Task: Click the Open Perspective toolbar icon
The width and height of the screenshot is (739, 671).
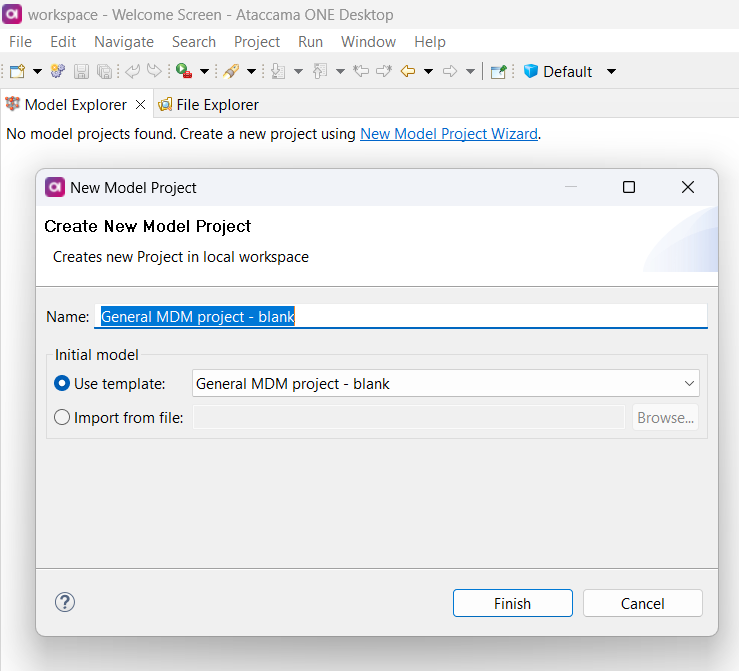Action: click(498, 71)
